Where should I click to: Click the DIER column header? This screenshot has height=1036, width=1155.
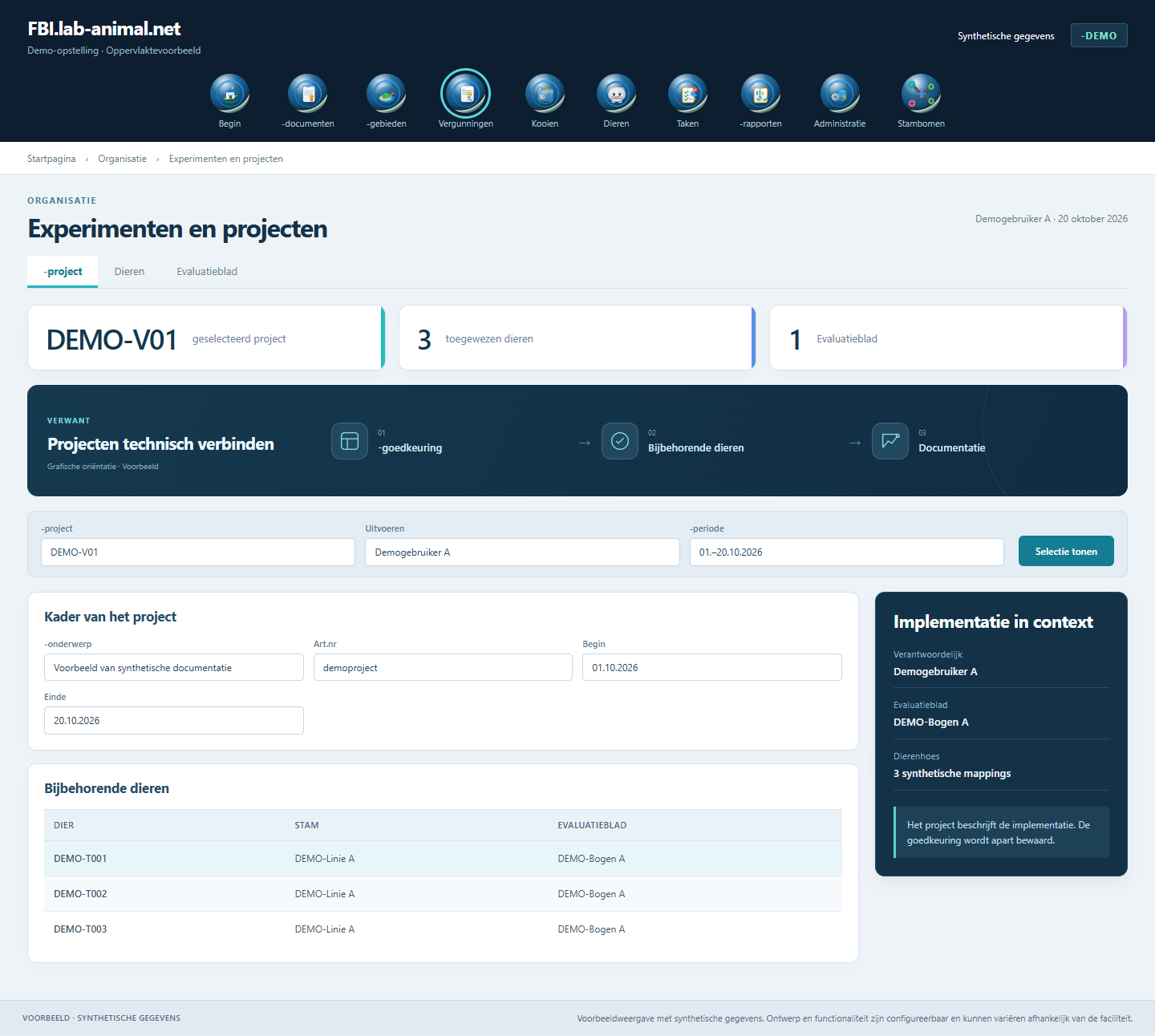pyautogui.click(x=64, y=825)
